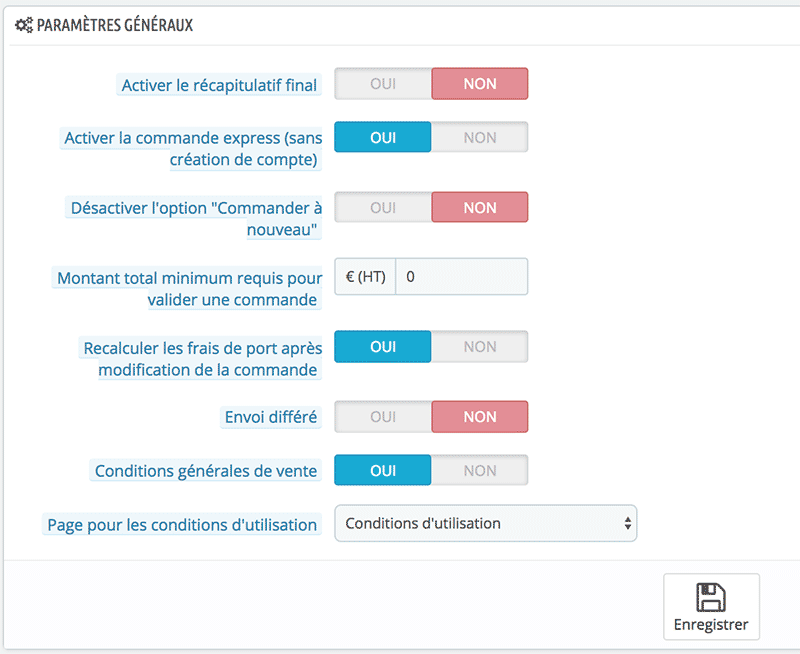Set 'Envoi différé' to OUI
This screenshot has height=654, width=800.
382,416
